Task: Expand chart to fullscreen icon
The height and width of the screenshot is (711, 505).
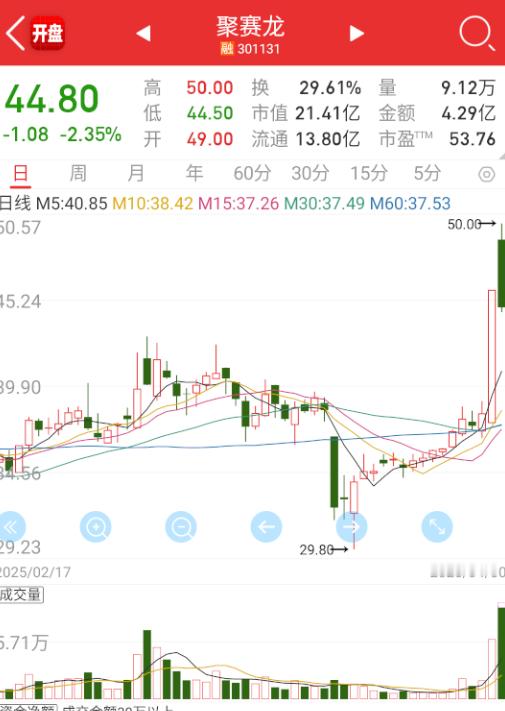Action: pos(437,527)
